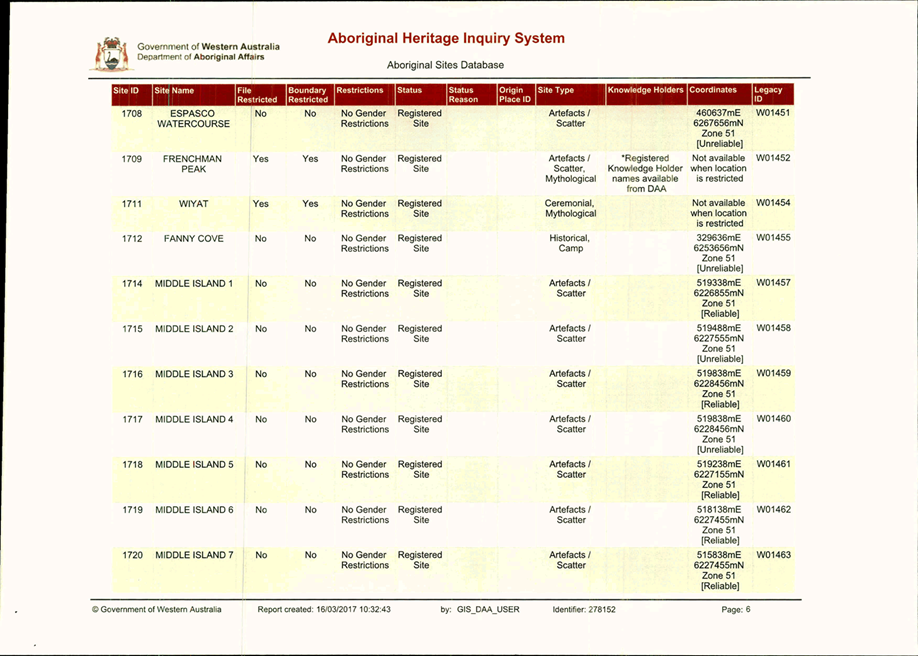Select 'Ceremonial, Mythological' site type for Wiyat
Screen dimensions: 918x656
click(570, 209)
